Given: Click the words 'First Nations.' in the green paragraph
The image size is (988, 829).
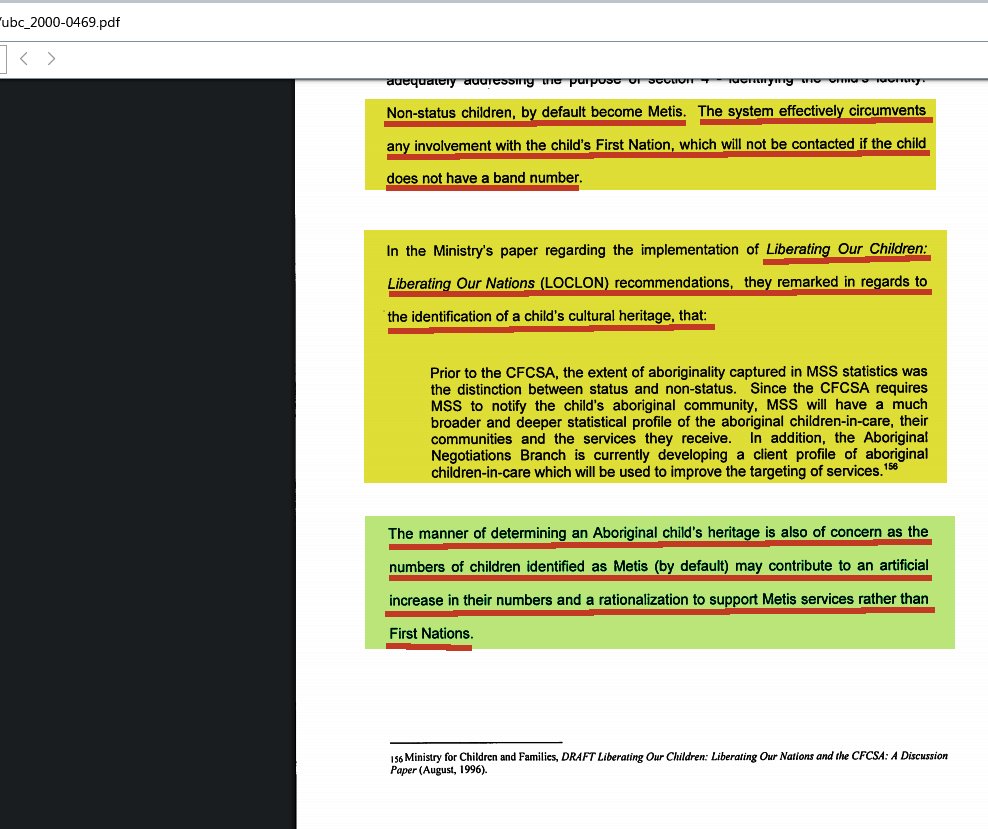Looking at the screenshot, I should click(431, 634).
